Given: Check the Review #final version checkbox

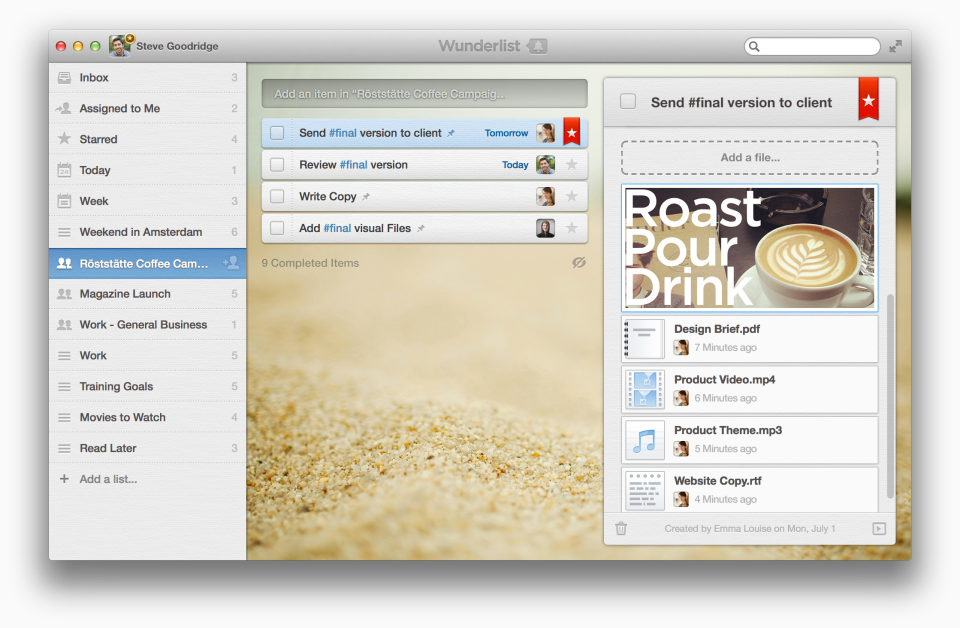Looking at the screenshot, I should [x=277, y=164].
